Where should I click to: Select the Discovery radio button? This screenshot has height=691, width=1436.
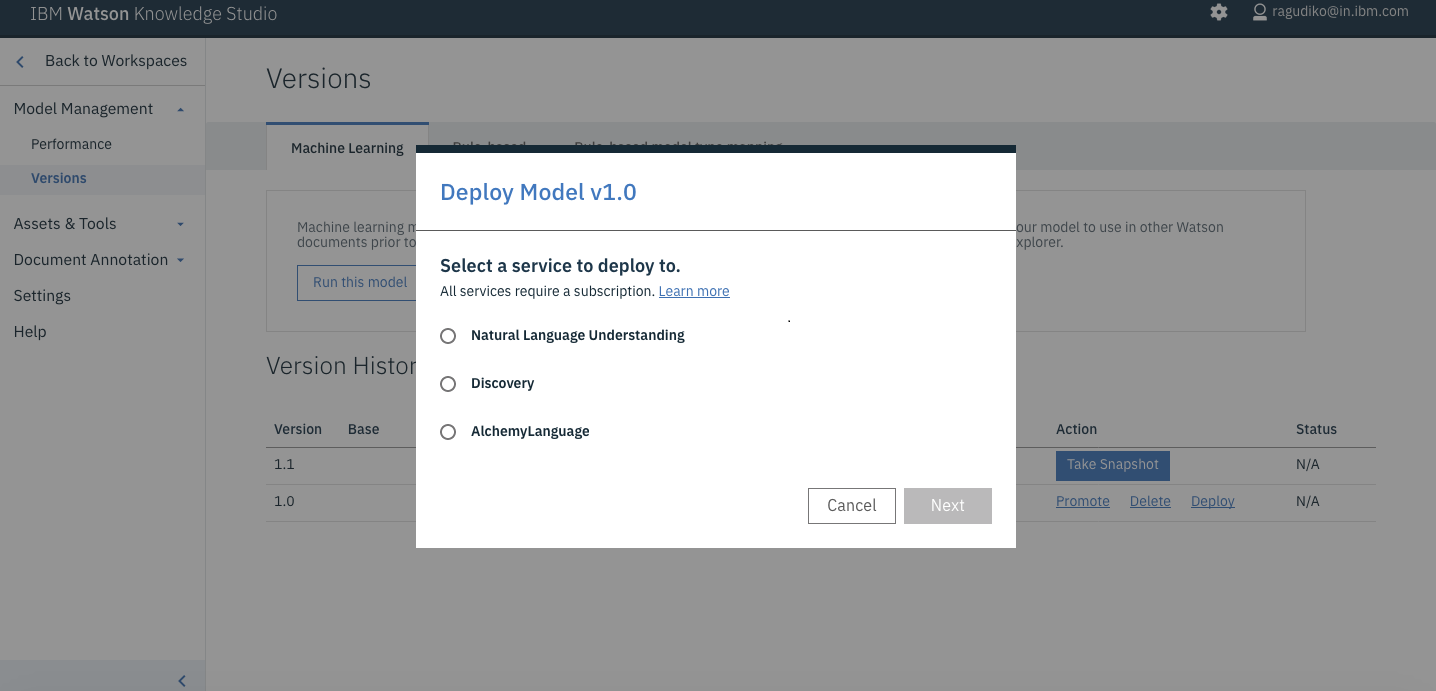[448, 384]
